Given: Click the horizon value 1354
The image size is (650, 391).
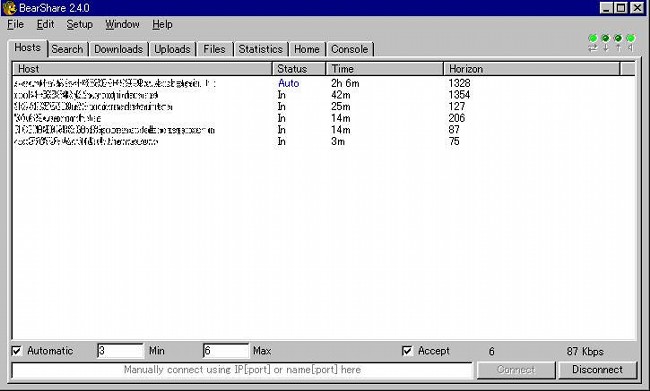Looking at the screenshot, I should pos(459,95).
